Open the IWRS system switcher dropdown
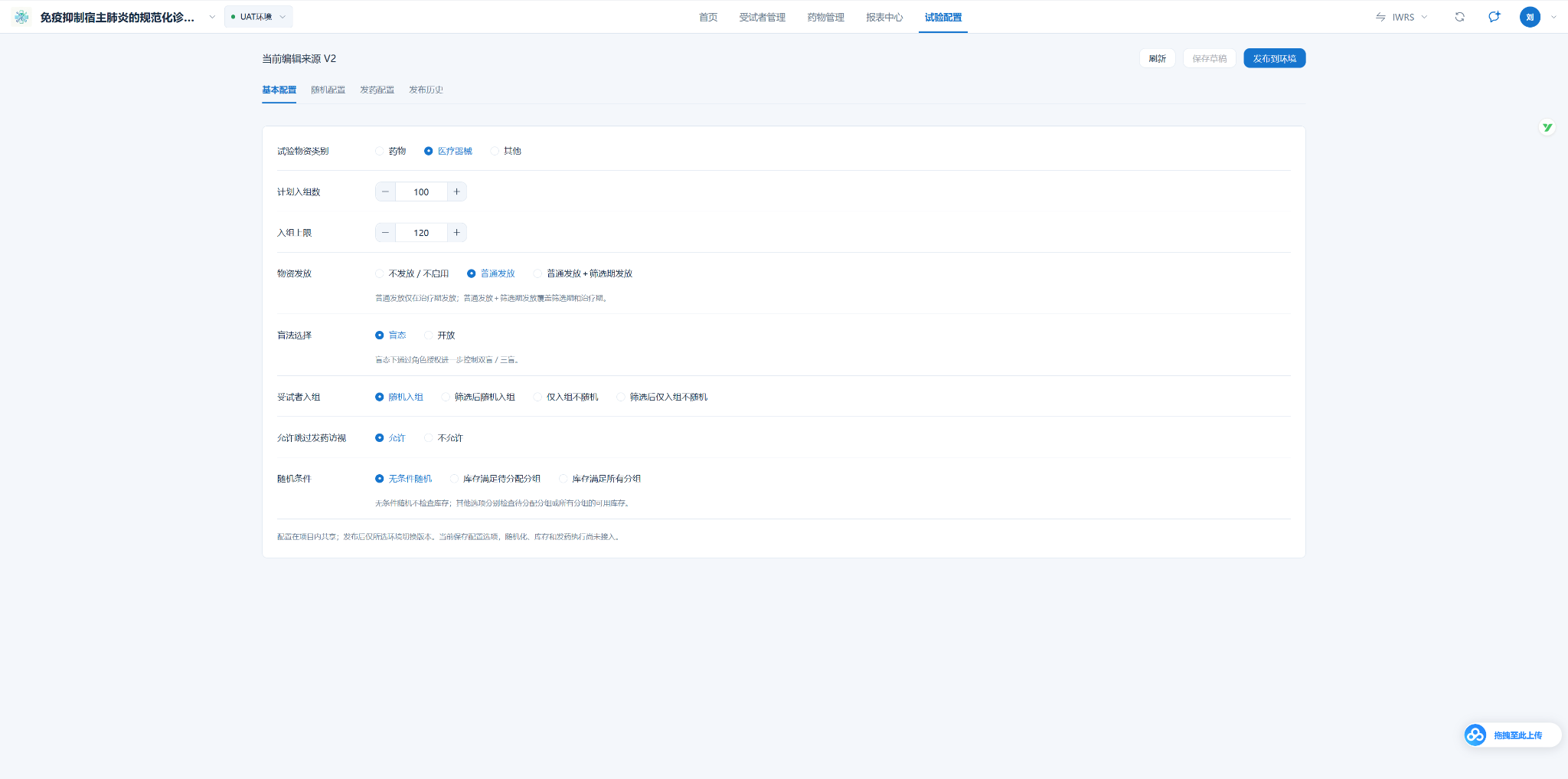 coord(1401,17)
